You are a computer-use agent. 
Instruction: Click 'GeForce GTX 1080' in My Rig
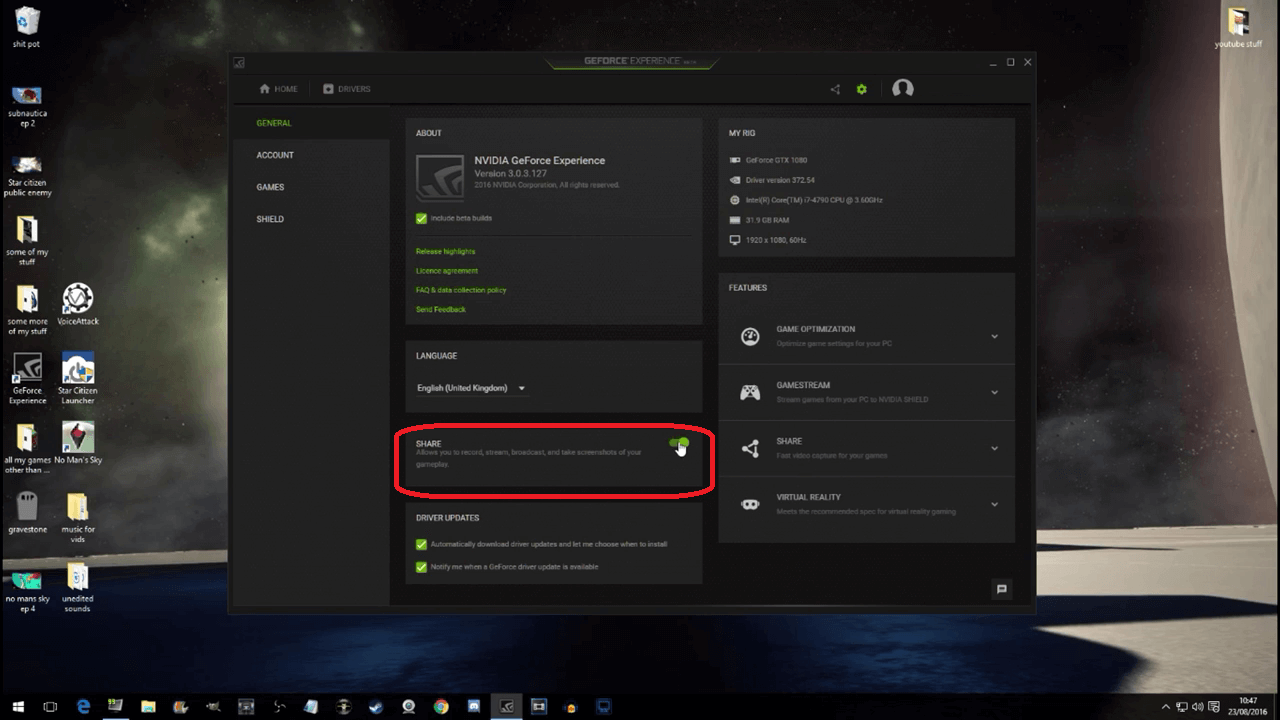coord(776,160)
